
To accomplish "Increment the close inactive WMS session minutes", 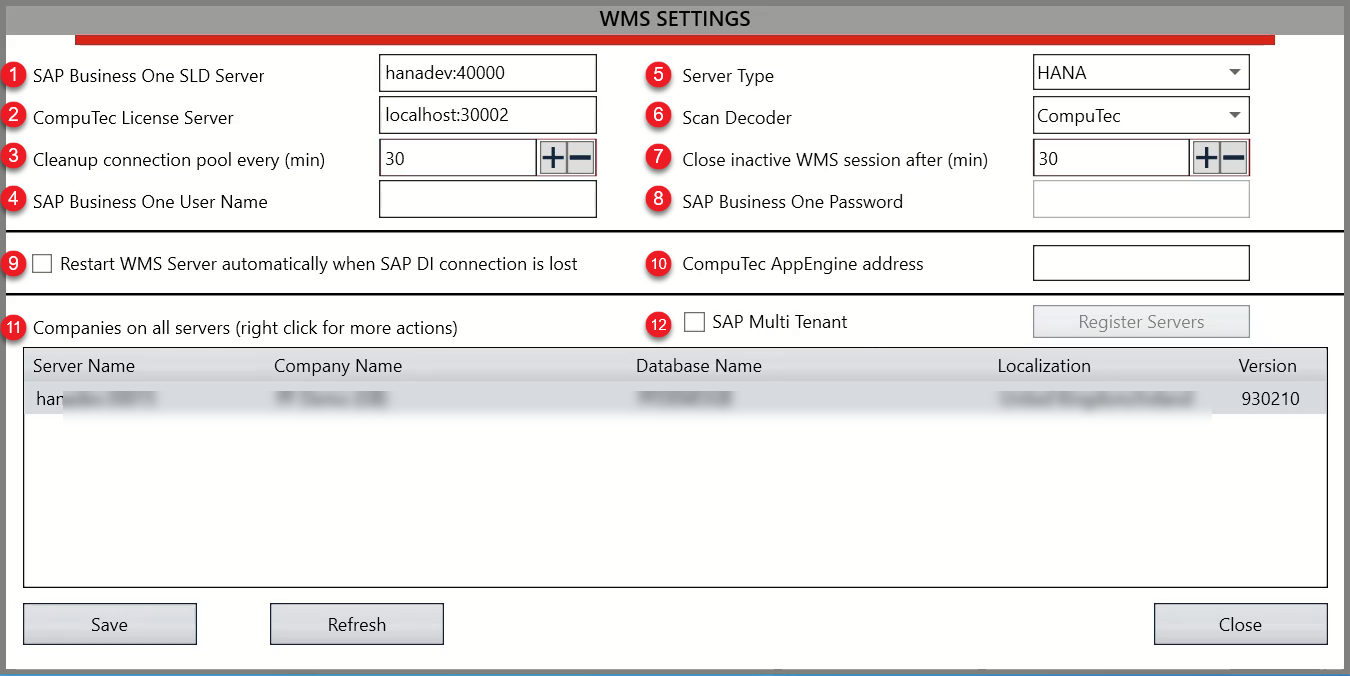I will [x=1208, y=157].
